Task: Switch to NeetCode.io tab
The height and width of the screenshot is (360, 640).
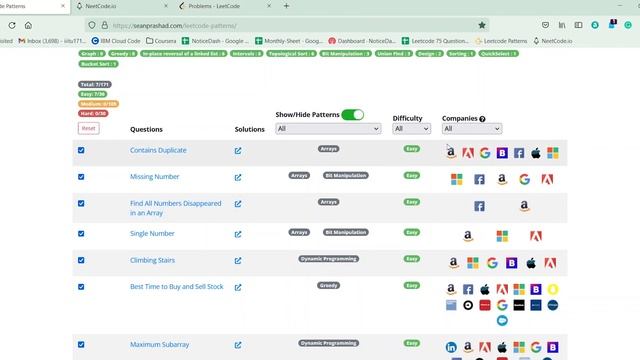Action: click(121, 6)
